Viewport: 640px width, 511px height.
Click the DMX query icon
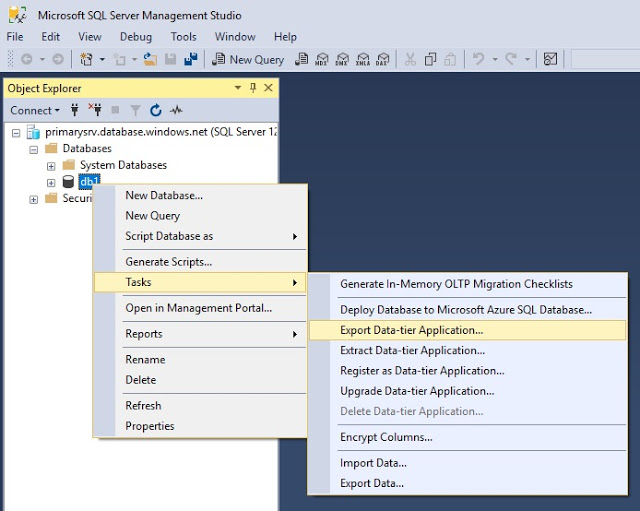click(x=342, y=60)
